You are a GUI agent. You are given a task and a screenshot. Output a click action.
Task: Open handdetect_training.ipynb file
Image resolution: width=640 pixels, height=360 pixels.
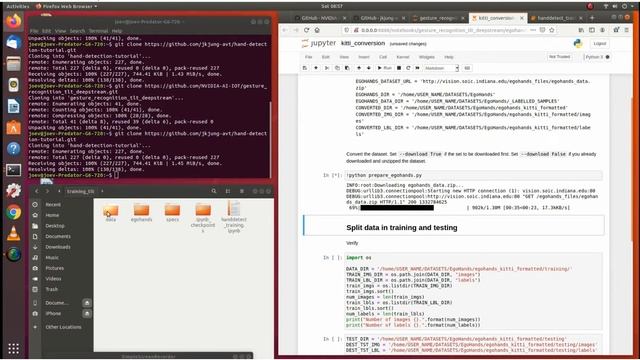pos(234,216)
